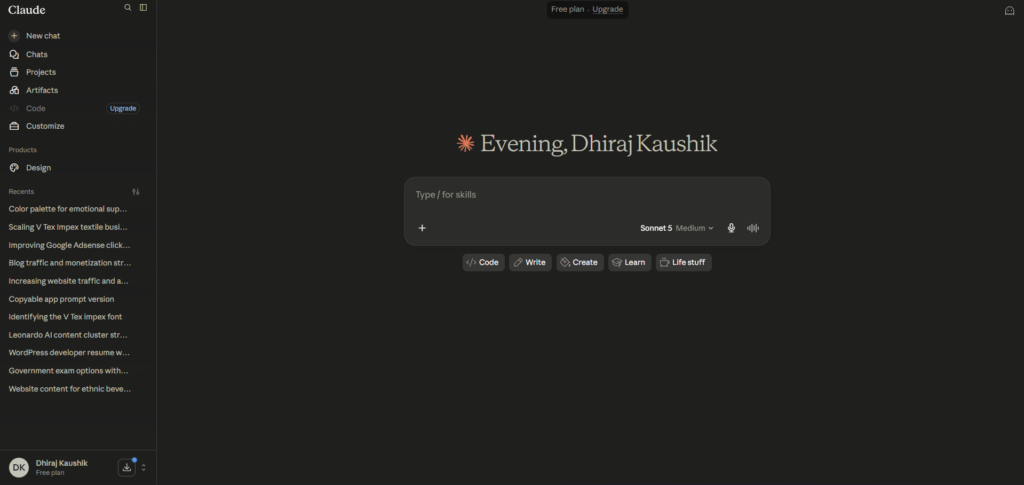Click the speech-bubbles icon beside Chats
The width and height of the screenshot is (1024, 485).
tap(14, 54)
